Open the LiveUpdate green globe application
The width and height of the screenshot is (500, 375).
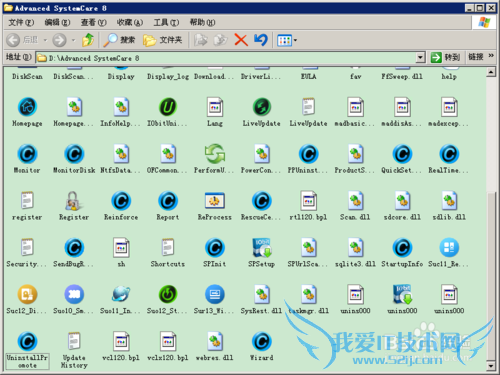click(262, 107)
